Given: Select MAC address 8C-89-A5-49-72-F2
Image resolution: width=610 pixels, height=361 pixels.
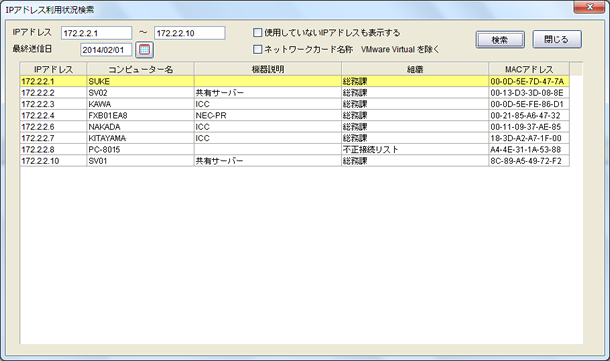Looking at the screenshot, I should (x=529, y=160).
